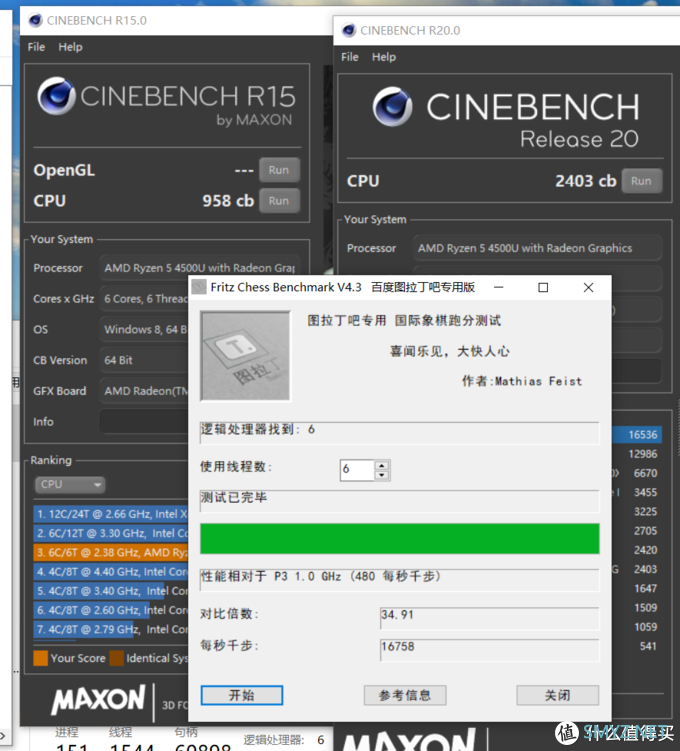This screenshot has height=751, width=680.
Task: Select ranking row 2. 6C/12T @ 3.30 GHz
Action: click(111, 533)
